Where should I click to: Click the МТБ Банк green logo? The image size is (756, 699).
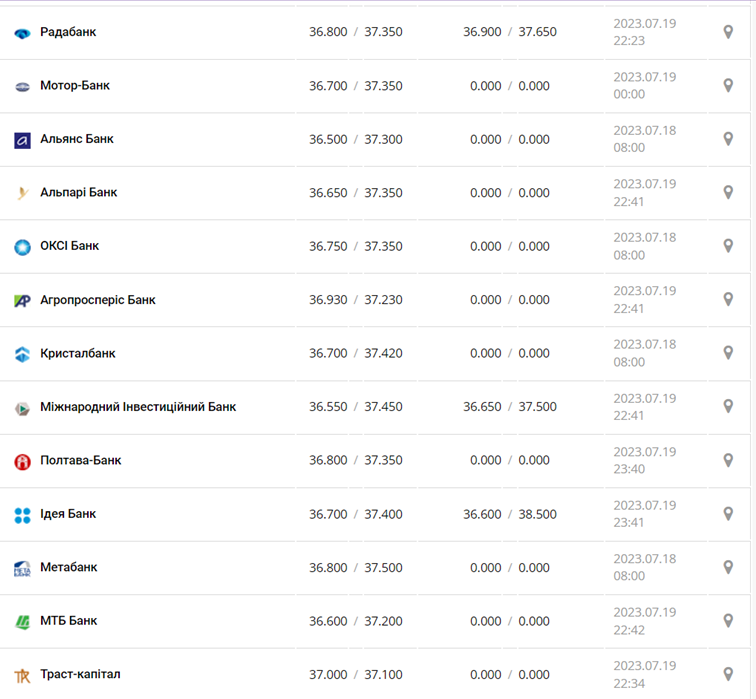coord(22,622)
